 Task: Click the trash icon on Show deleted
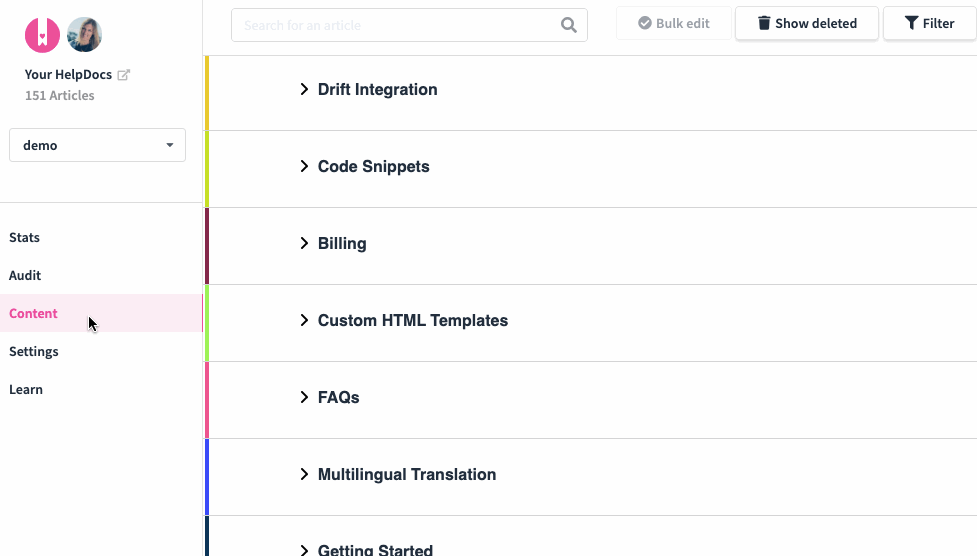(x=763, y=23)
